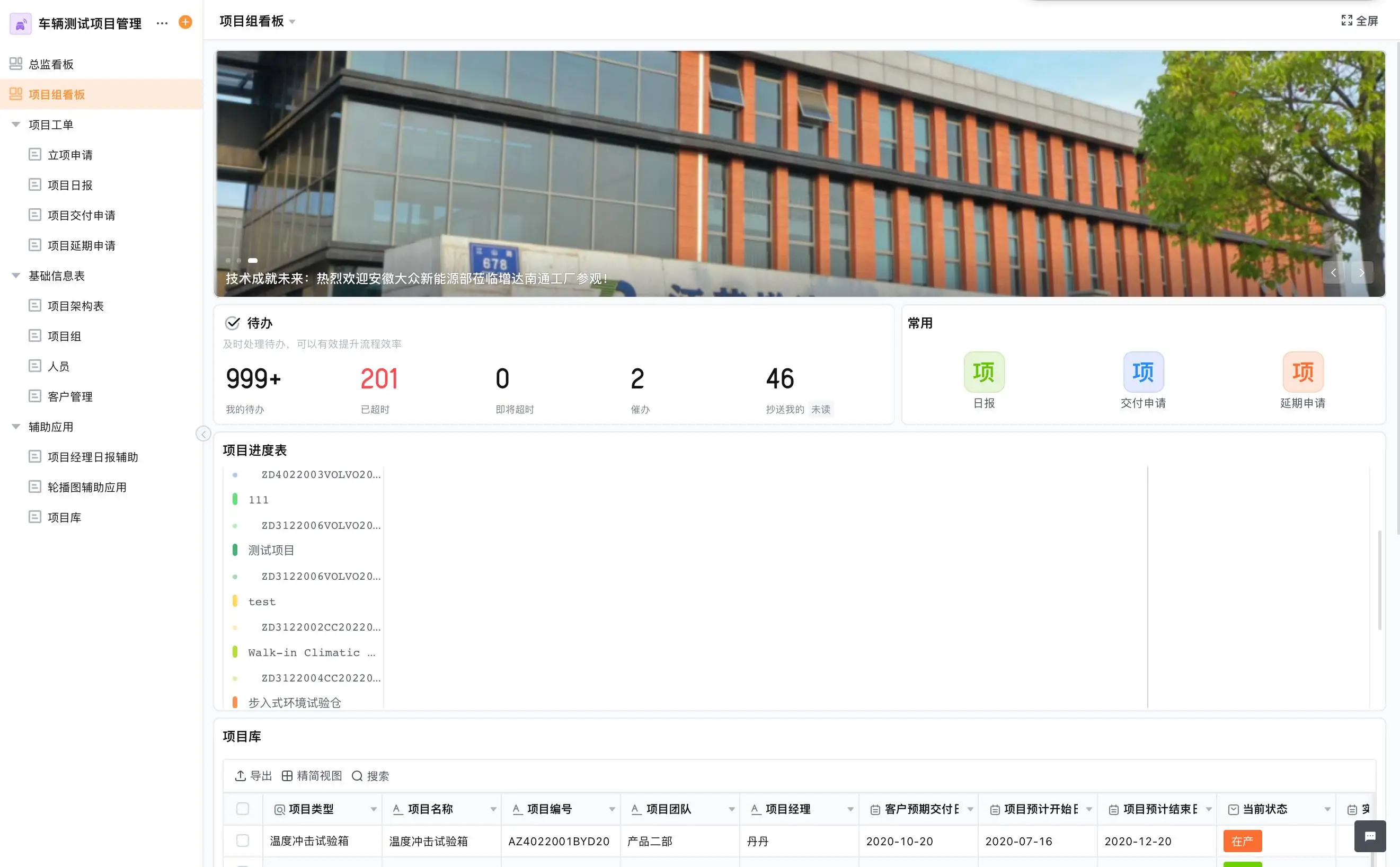Enter 全屏 fullscreen mode
This screenshot has height=867, width=1400.
point(1359,21)
